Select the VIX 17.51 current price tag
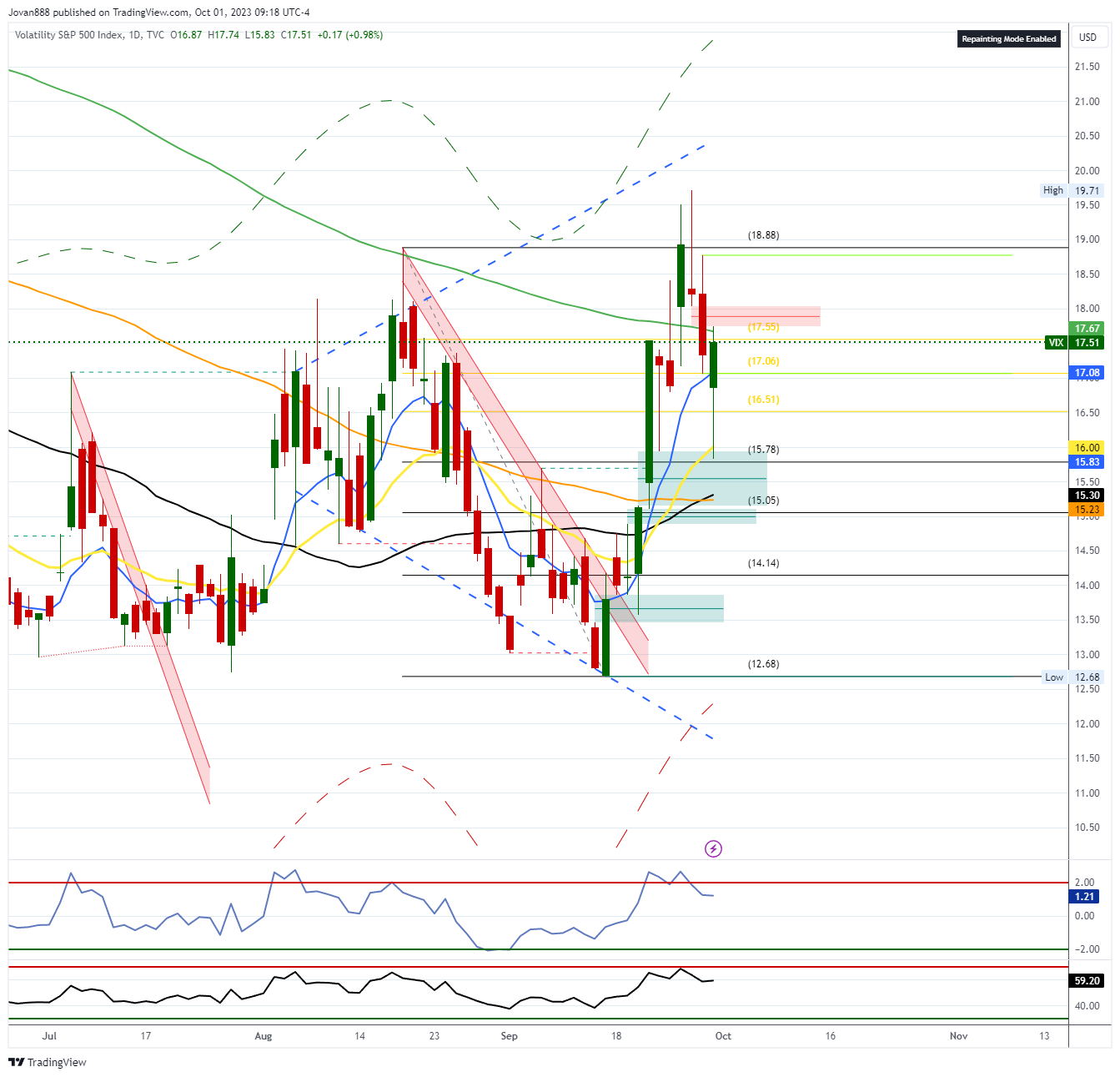Image resolution: width=1120 pixels, height=1077 pixels. point(1074,343)
